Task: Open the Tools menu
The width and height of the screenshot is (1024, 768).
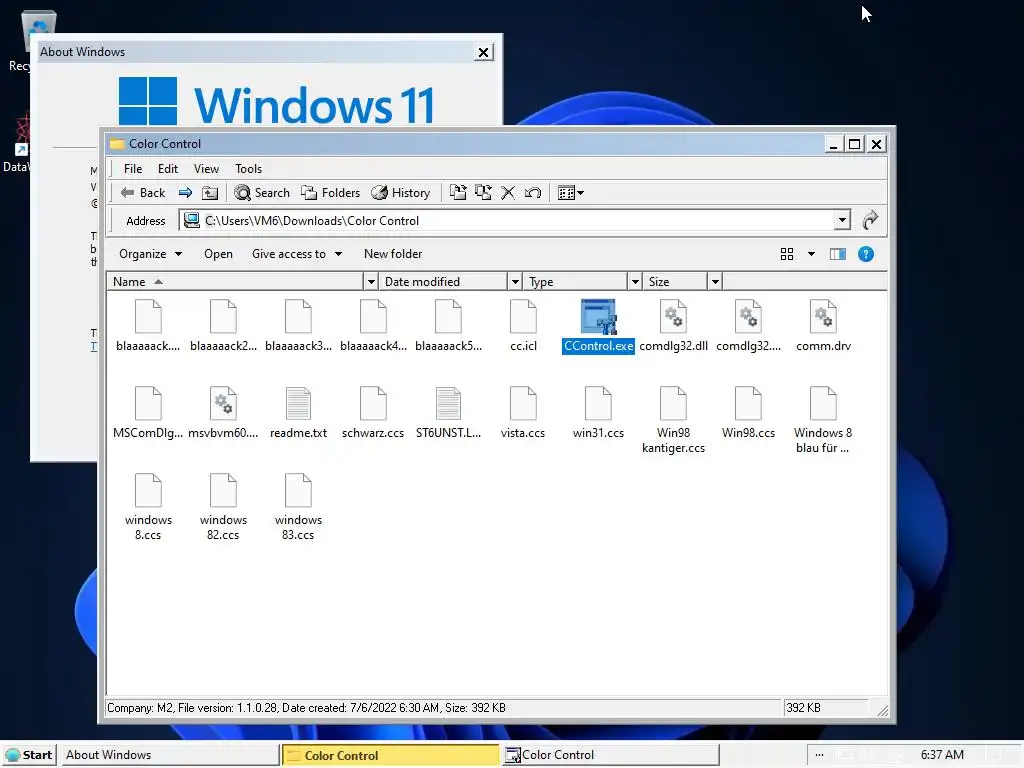Action: tap(249, 168)
